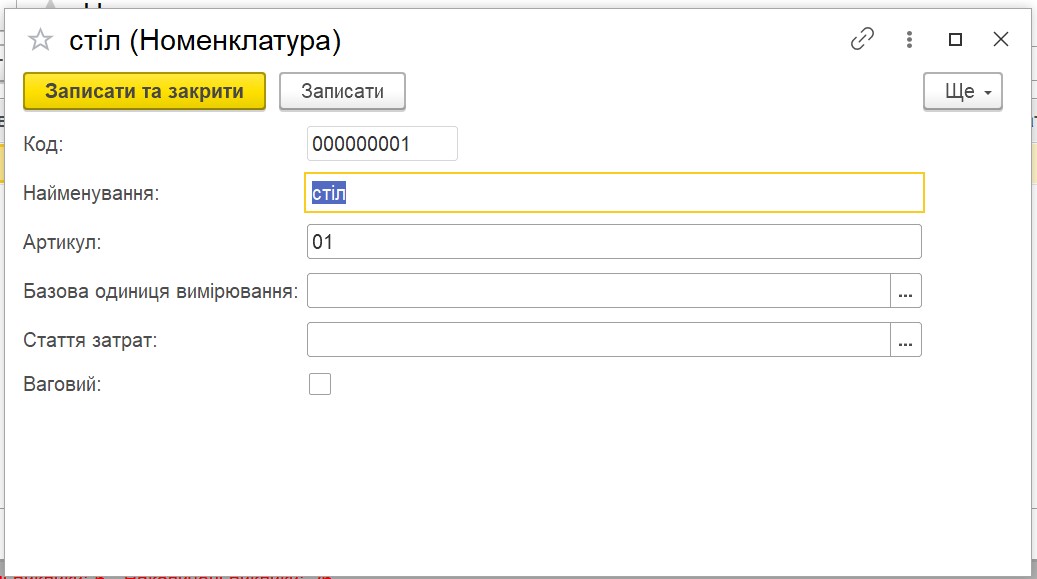The image size is (1037, 579).
Task: Toggle the Ваговий checkbox
Action: [319, 384]
